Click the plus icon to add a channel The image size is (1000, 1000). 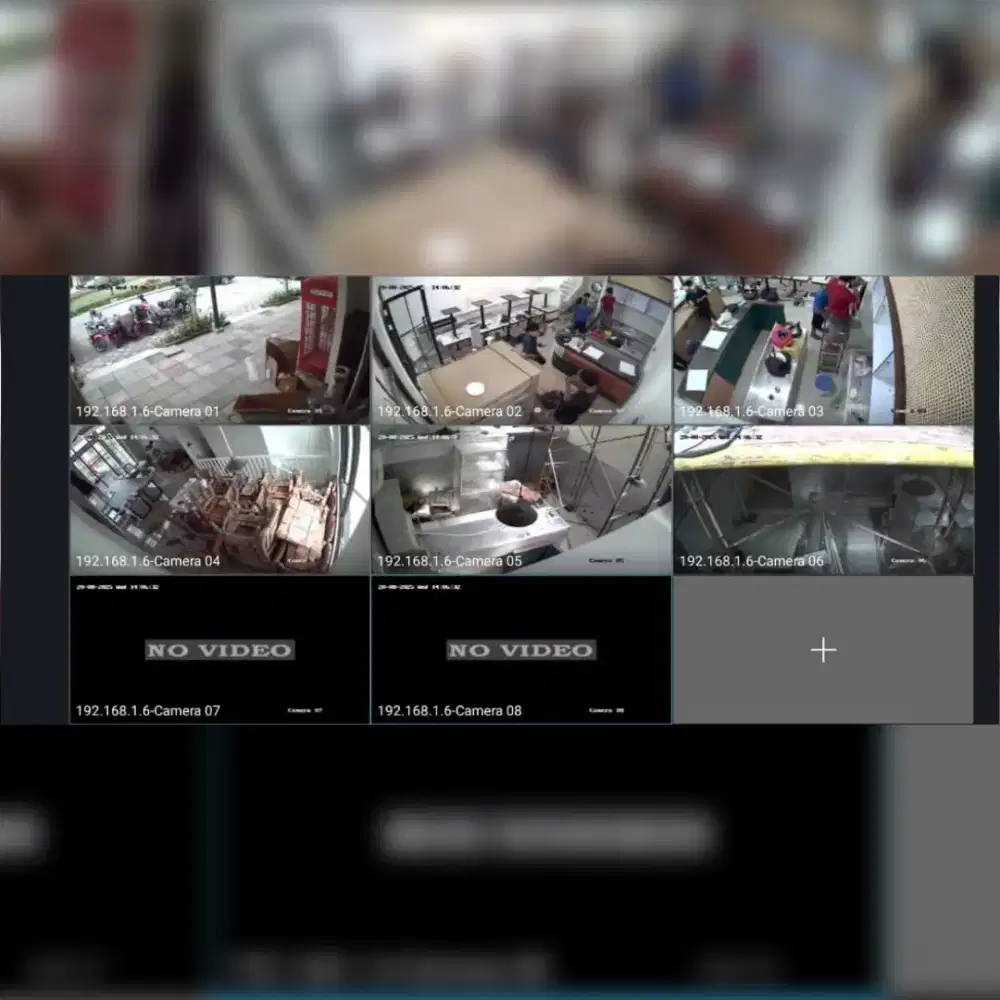823,650
